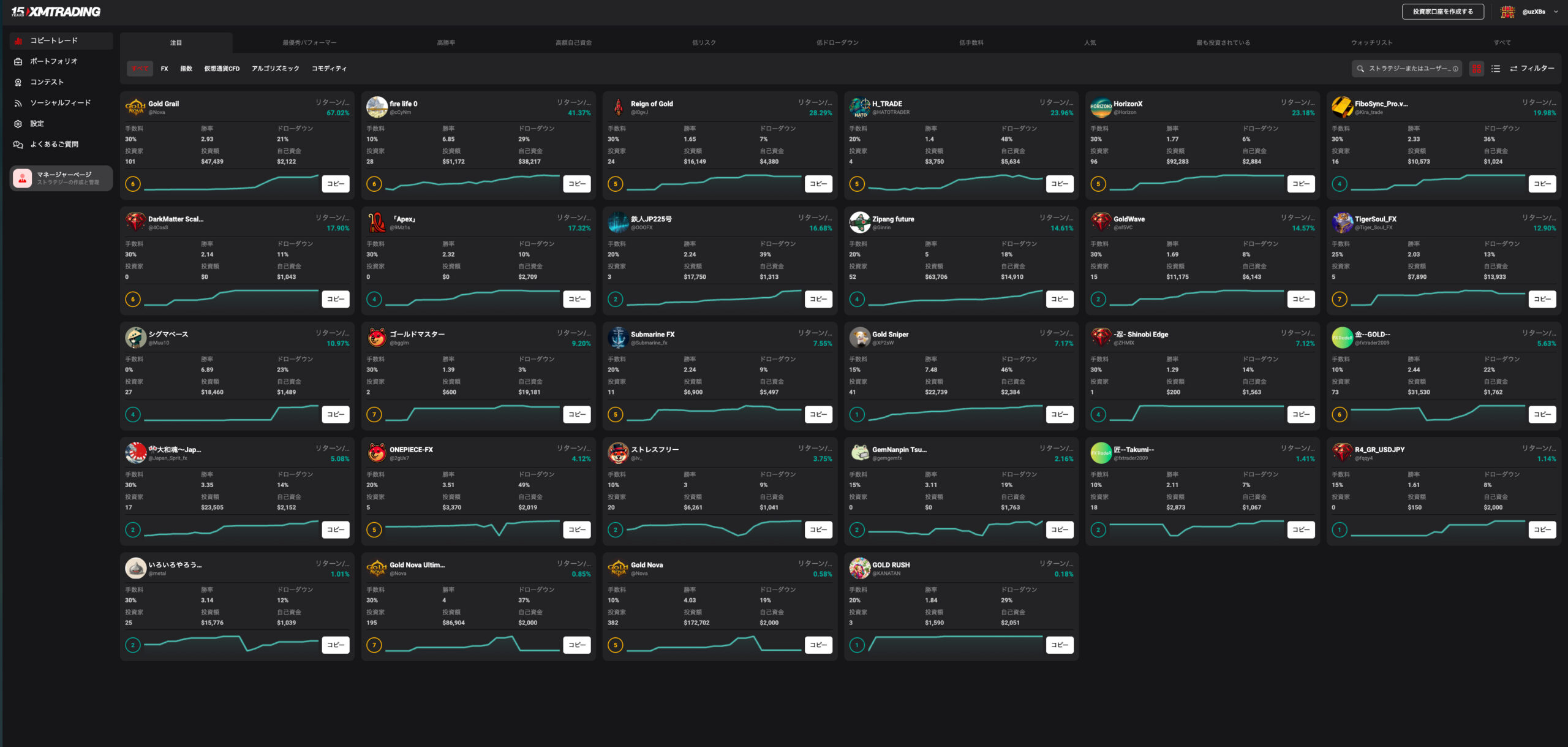This screenshot has height=747, width=1568.
Task: Switch to ウォッチリスト tab
Action: (1371, 43)
